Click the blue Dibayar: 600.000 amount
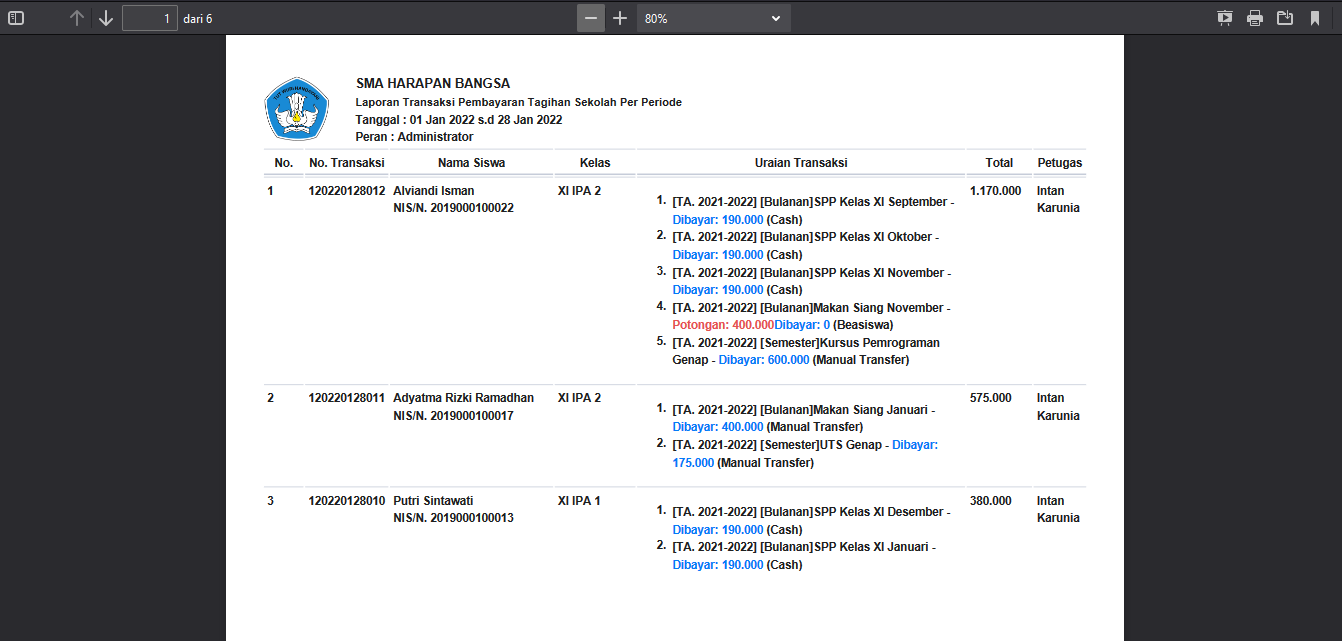The height and width of the screenshot is (641, 1342). [764, 360]
